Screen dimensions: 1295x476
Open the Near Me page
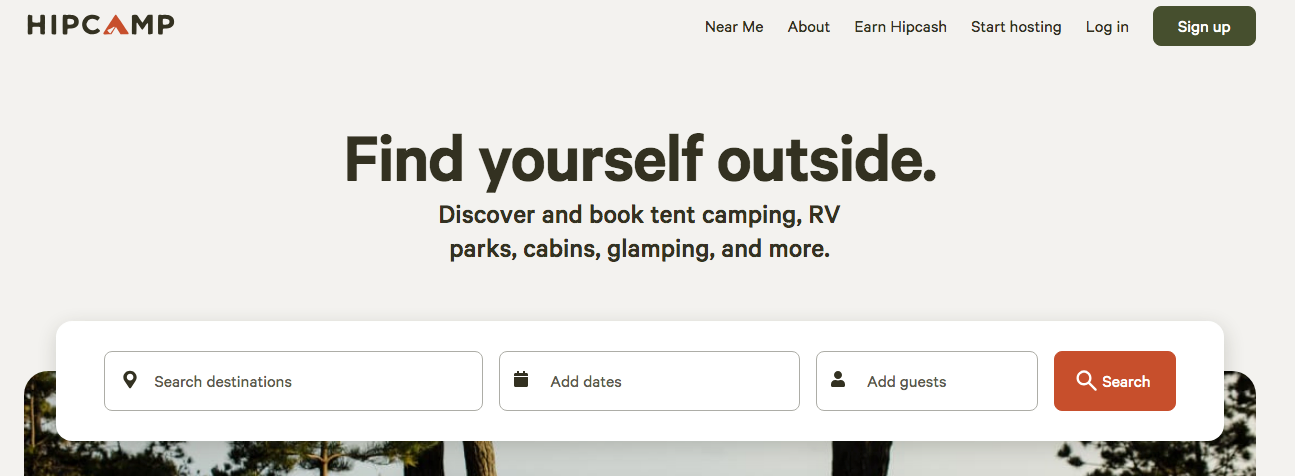pyautogui.click(x=733, y=27)
